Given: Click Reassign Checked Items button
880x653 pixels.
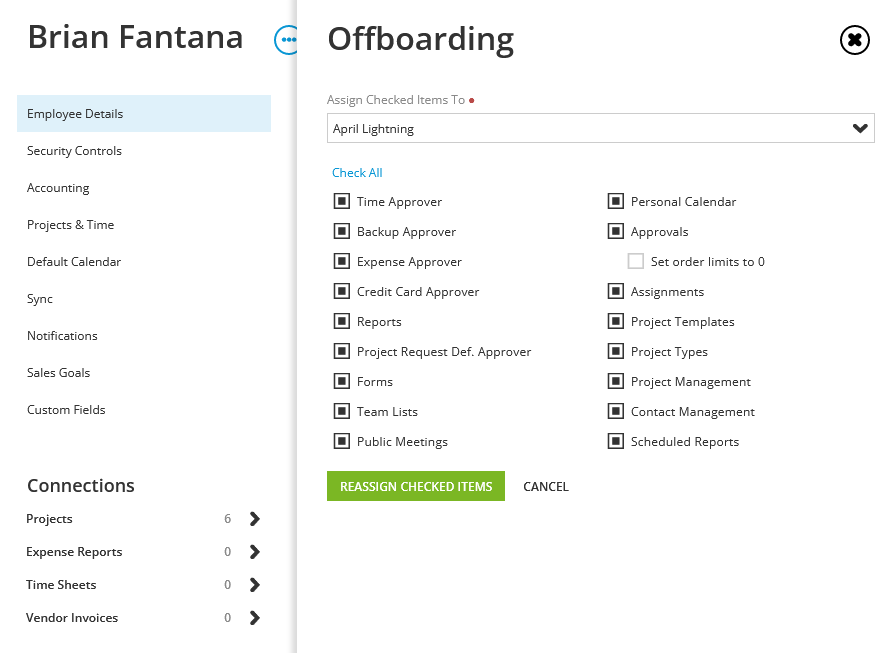Looking at the screenshot, I should tap(416, 486).
